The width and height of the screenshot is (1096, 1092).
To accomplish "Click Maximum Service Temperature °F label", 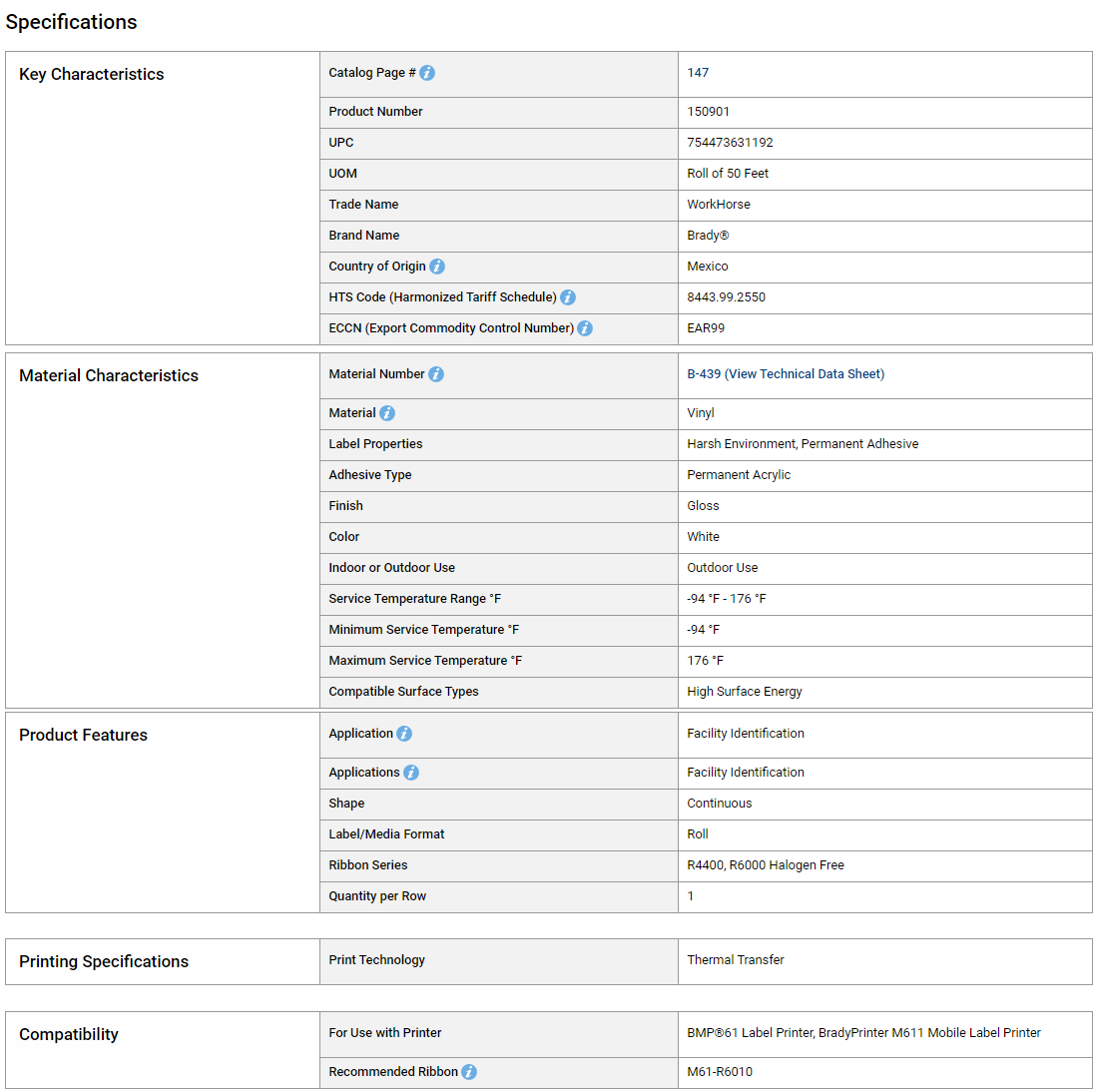I will (x=425, y=661).
